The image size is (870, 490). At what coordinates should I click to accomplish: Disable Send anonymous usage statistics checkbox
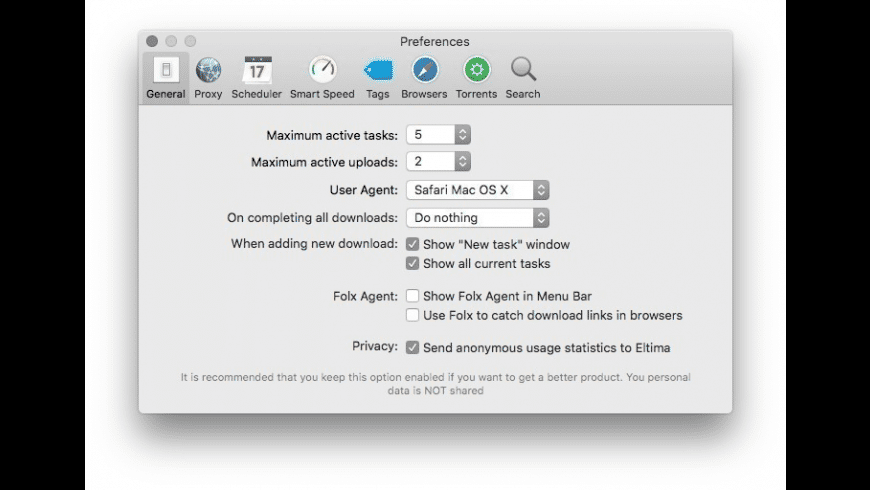[412, 347]
